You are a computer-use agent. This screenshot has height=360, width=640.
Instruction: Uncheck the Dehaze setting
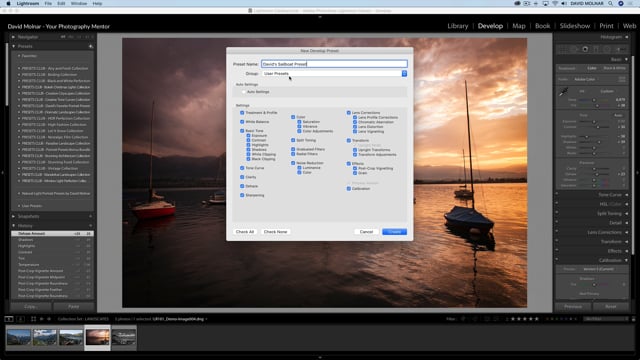point(242,186)
